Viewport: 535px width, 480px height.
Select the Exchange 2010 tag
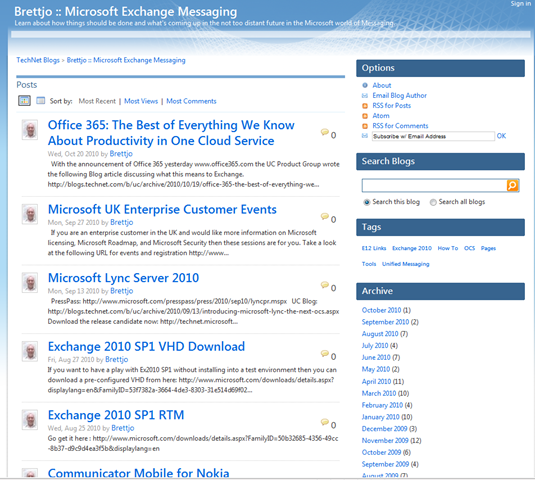[412, 248]
